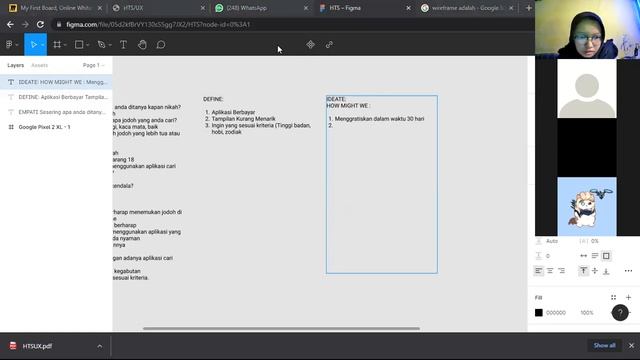Click the black fill color swatch
Image resolution: width=640 pixels, height=360 pixels.
click(x=539, y=313)
